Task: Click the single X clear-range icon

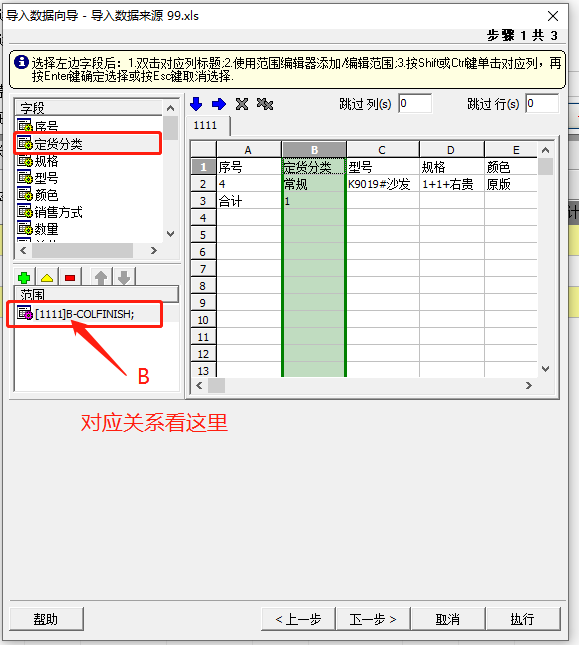Action: pos(242,104)
